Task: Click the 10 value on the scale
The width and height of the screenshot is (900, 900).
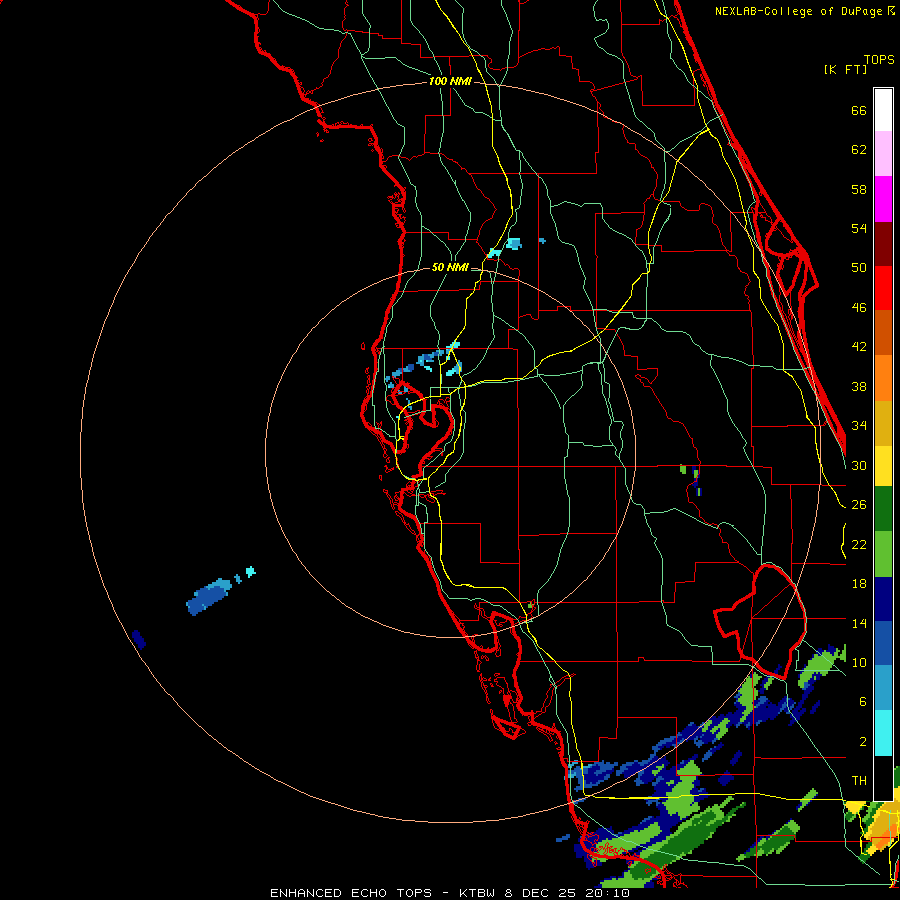Action: pyautogui.click(x=859, y=662)
